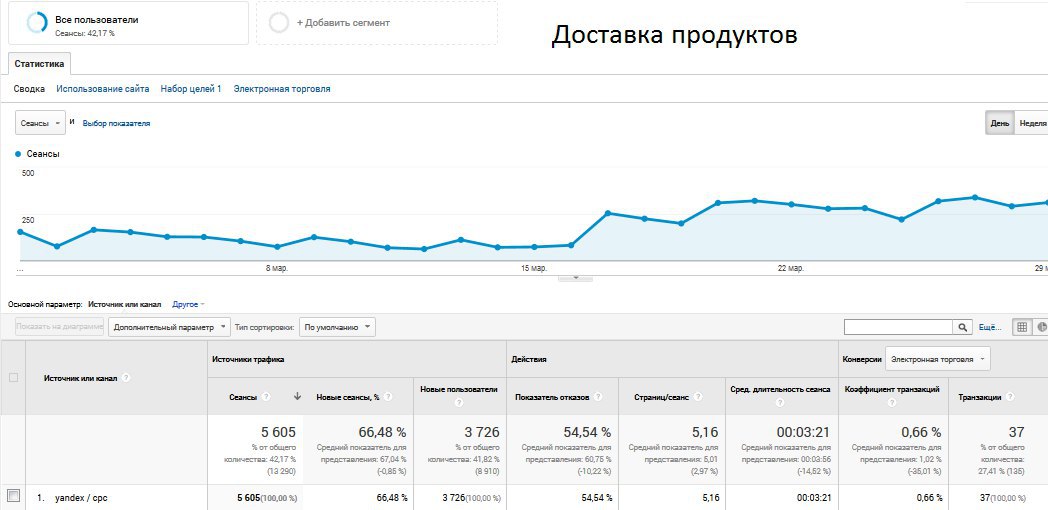This screenshot has width=1048, height=510.
Task: Switch to the pie chart view
Action: (x=1041, y=327)
